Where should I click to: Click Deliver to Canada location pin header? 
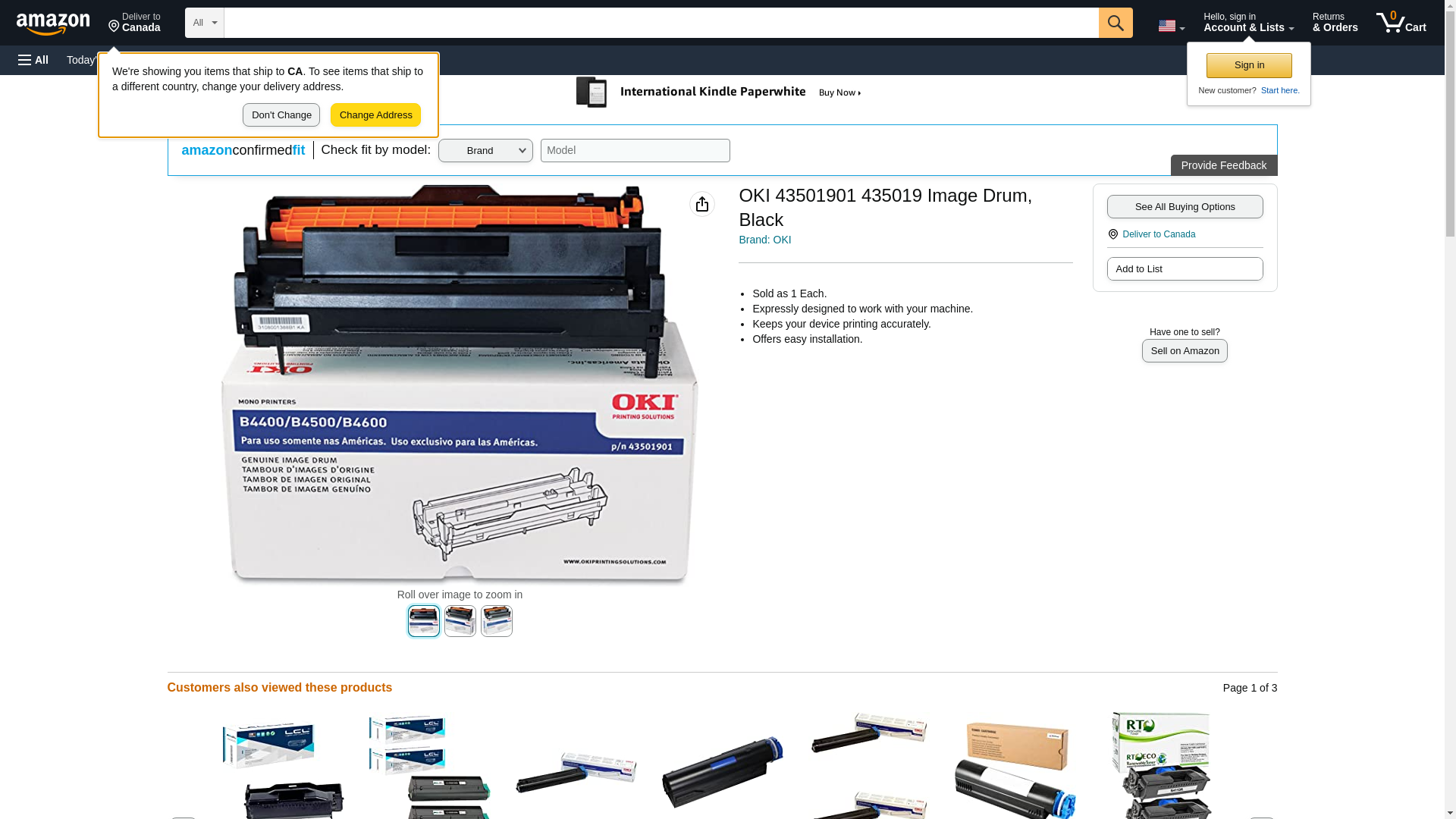(x=134, y=23)
